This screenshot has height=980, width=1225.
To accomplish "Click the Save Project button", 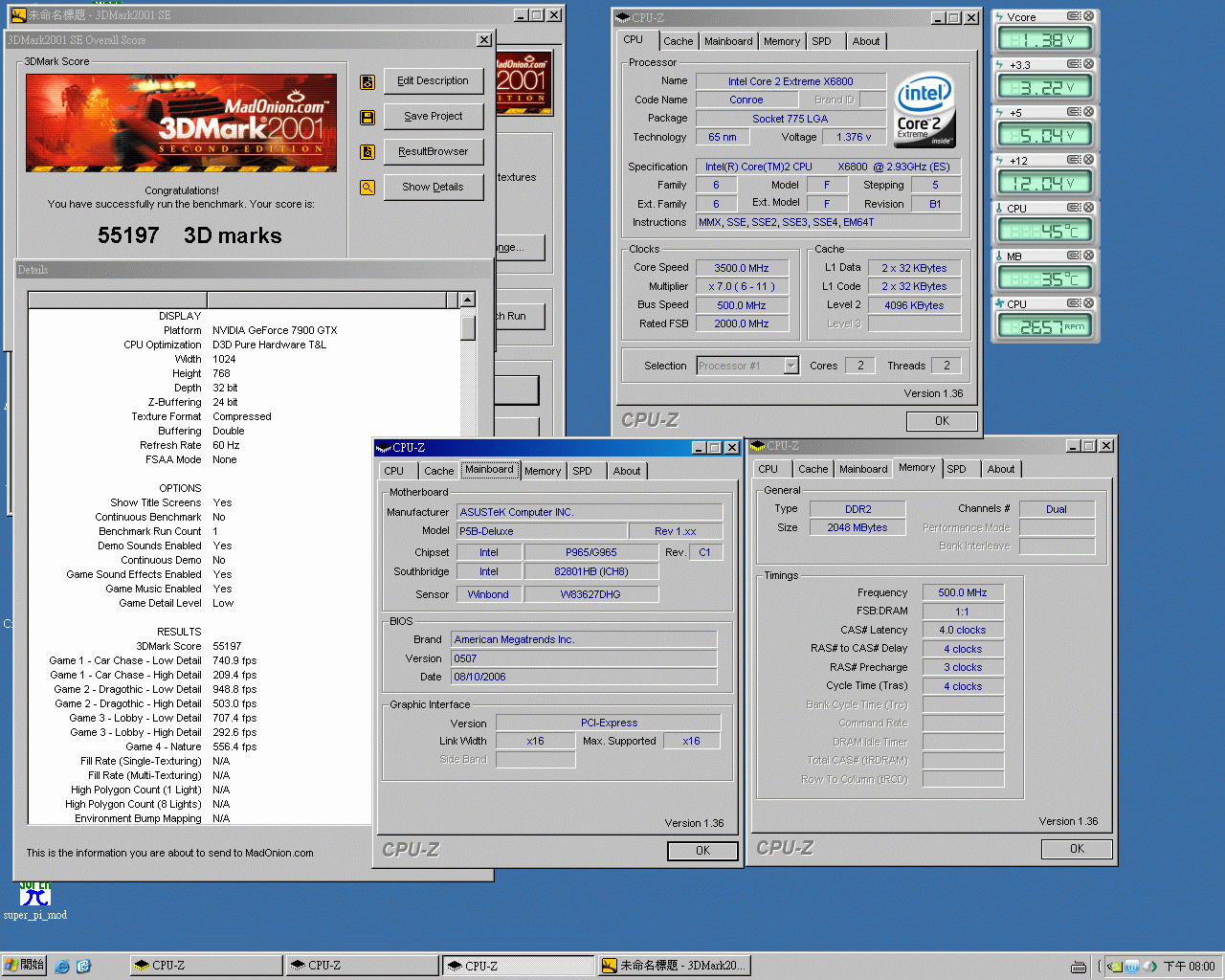I will click(434, 117).
